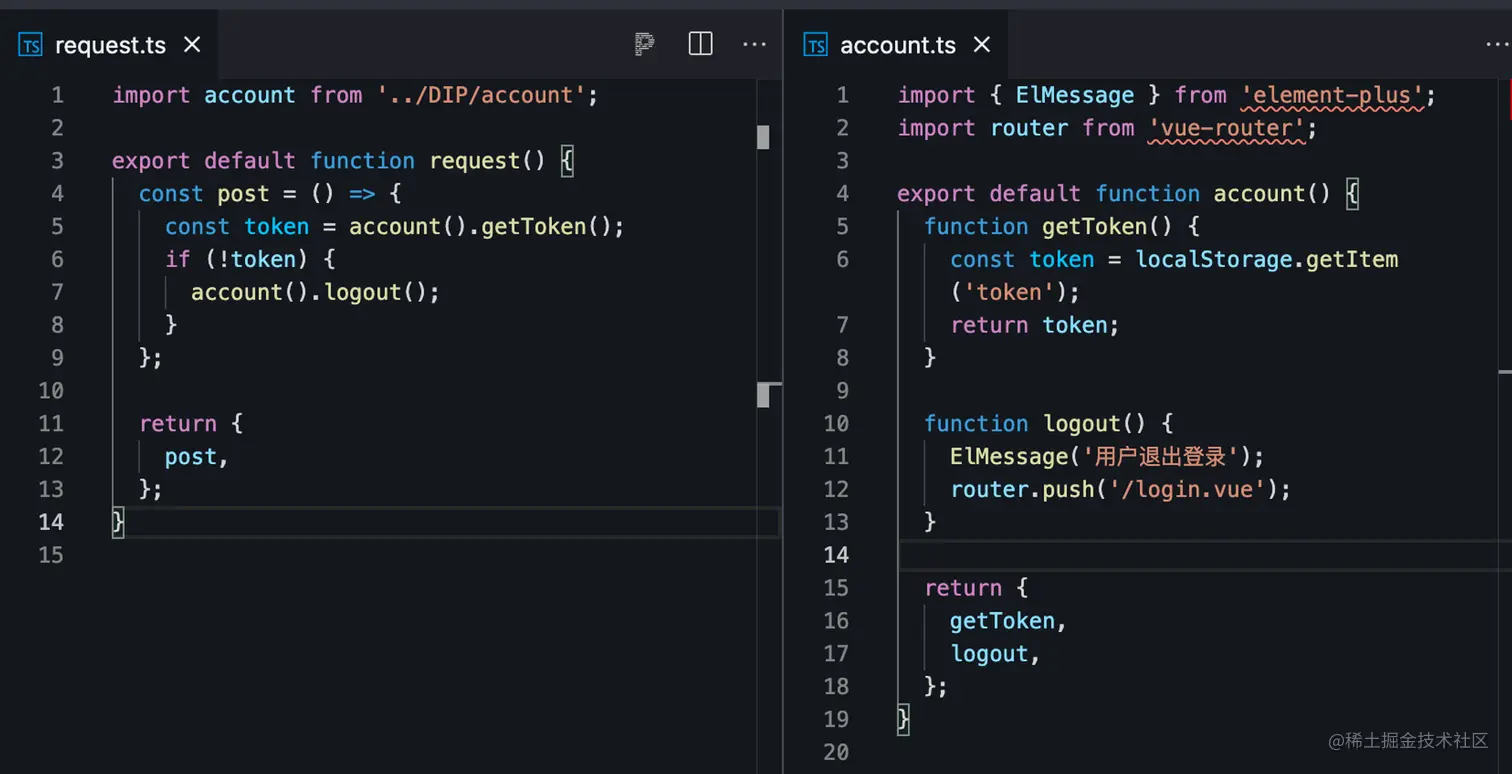Click the 'if (!token) {' line
The image size is (1512, 774).
point(250,260)
